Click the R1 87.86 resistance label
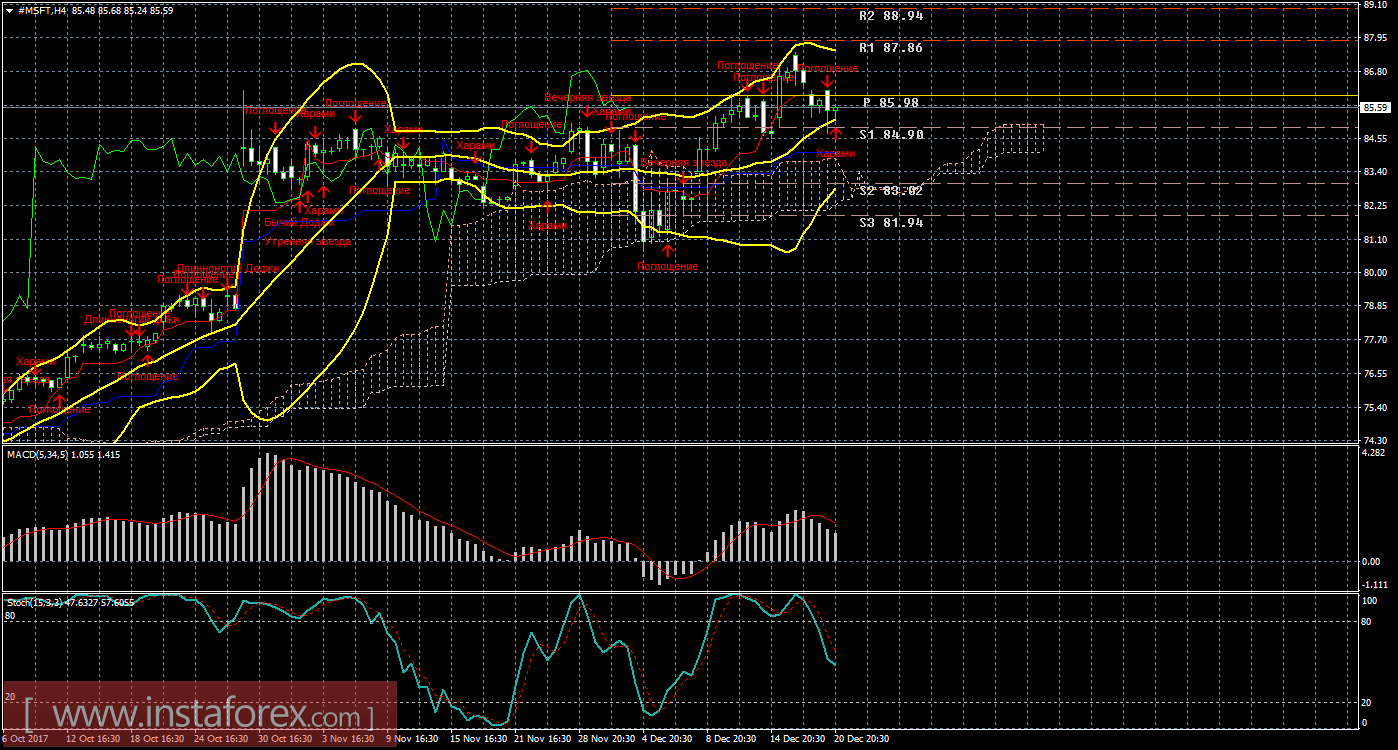 click(x=891, y=47)
